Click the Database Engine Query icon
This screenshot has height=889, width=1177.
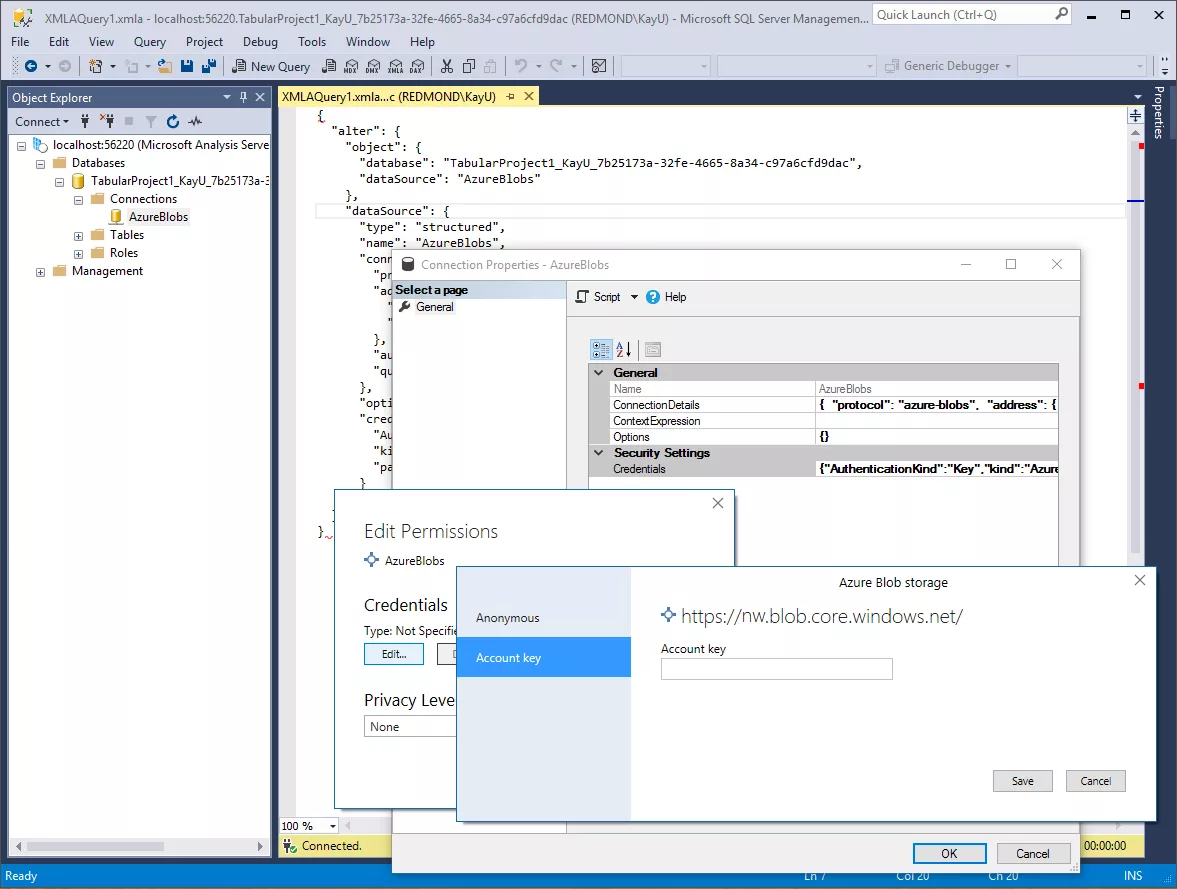(329, 66)
